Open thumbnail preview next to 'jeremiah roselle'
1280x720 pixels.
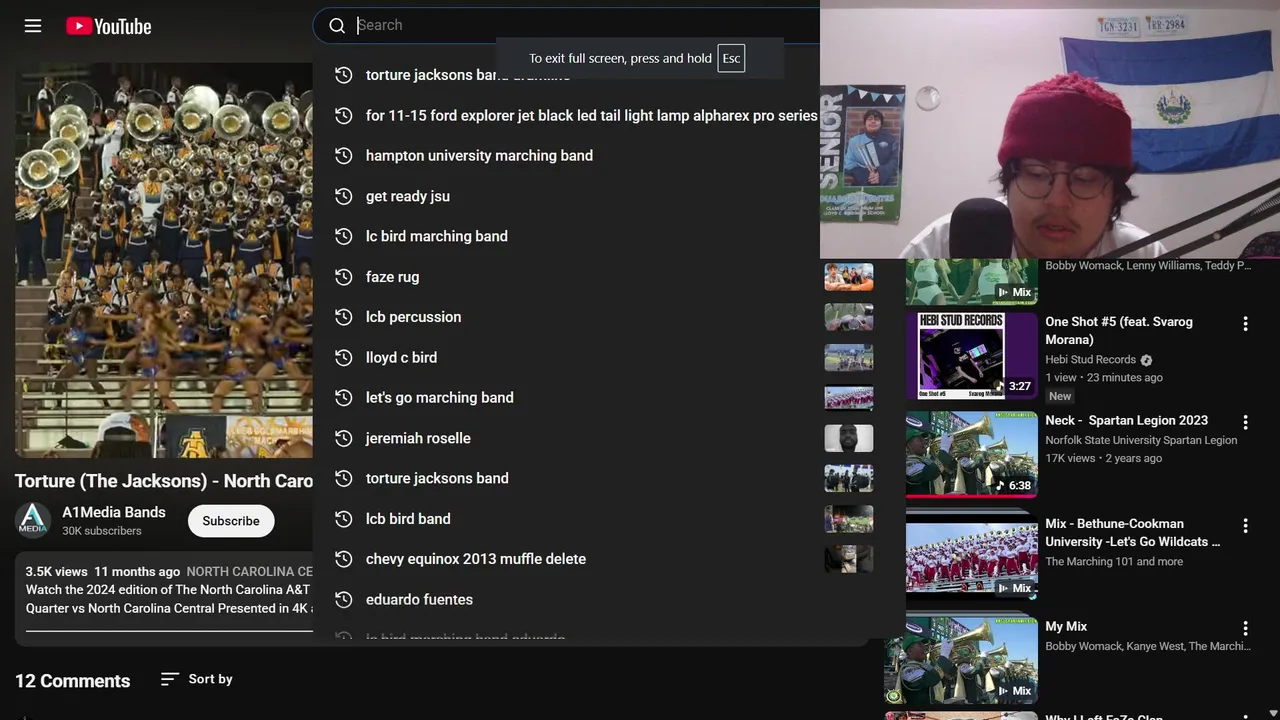coord(849,438)
